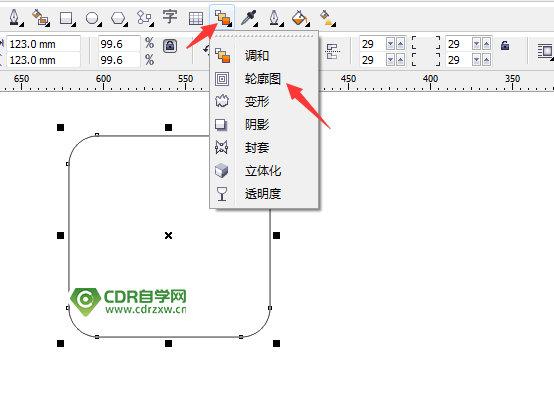Viewport: 554px width, 413px height.
Task: Toggle the round-corners-together padlock
Action: tap(505, 45)
